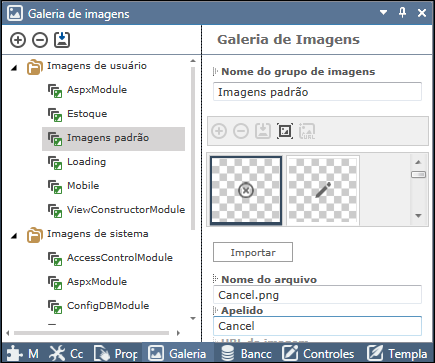The height and width of the screenshot is (363, 435).
Task: Select the Loading image group
Action: [x=86, y=162]
